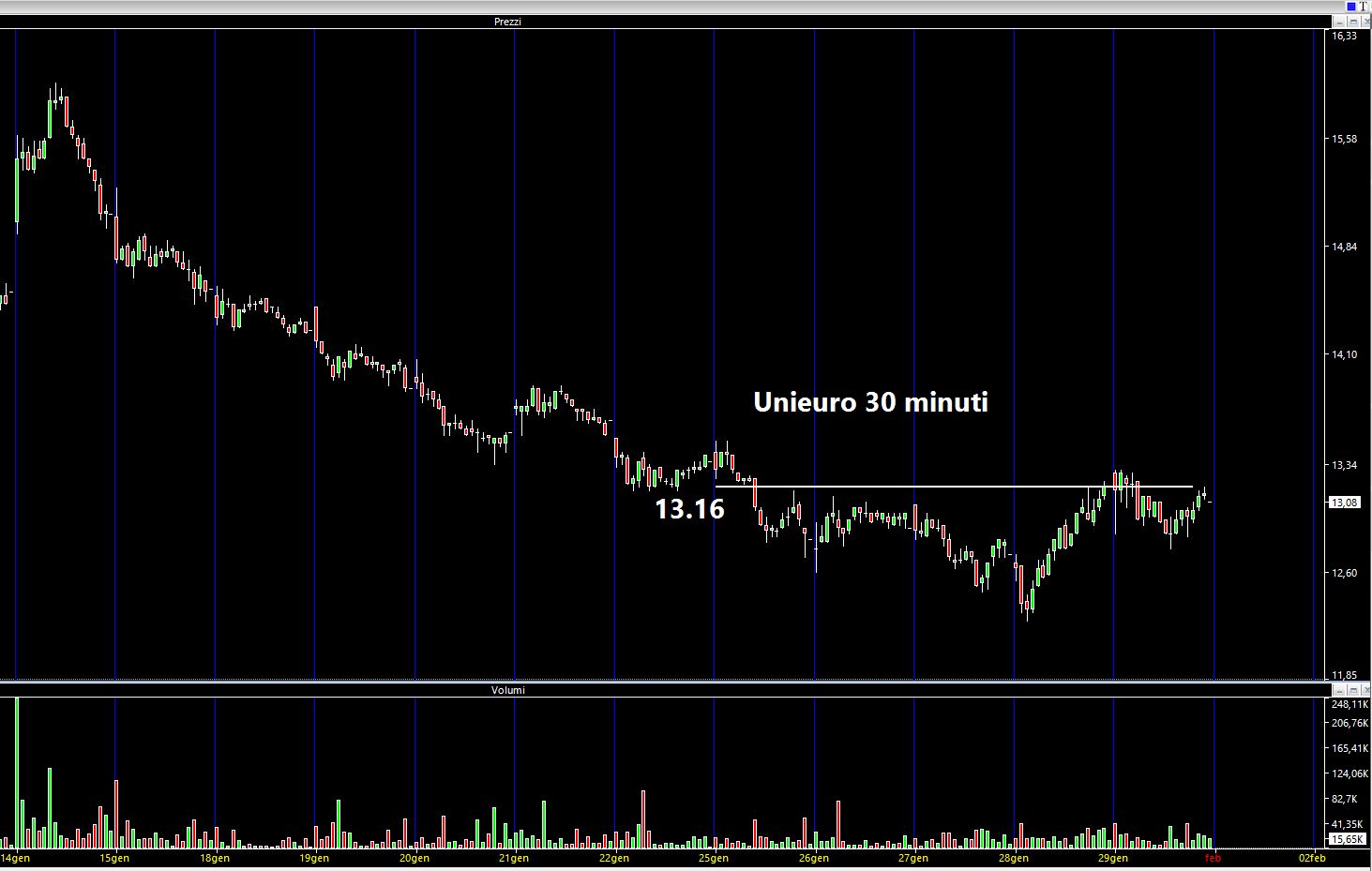
Task: Click the 15,65K current volume tag
Action: pyautogui.click(x=1347, y=839)
